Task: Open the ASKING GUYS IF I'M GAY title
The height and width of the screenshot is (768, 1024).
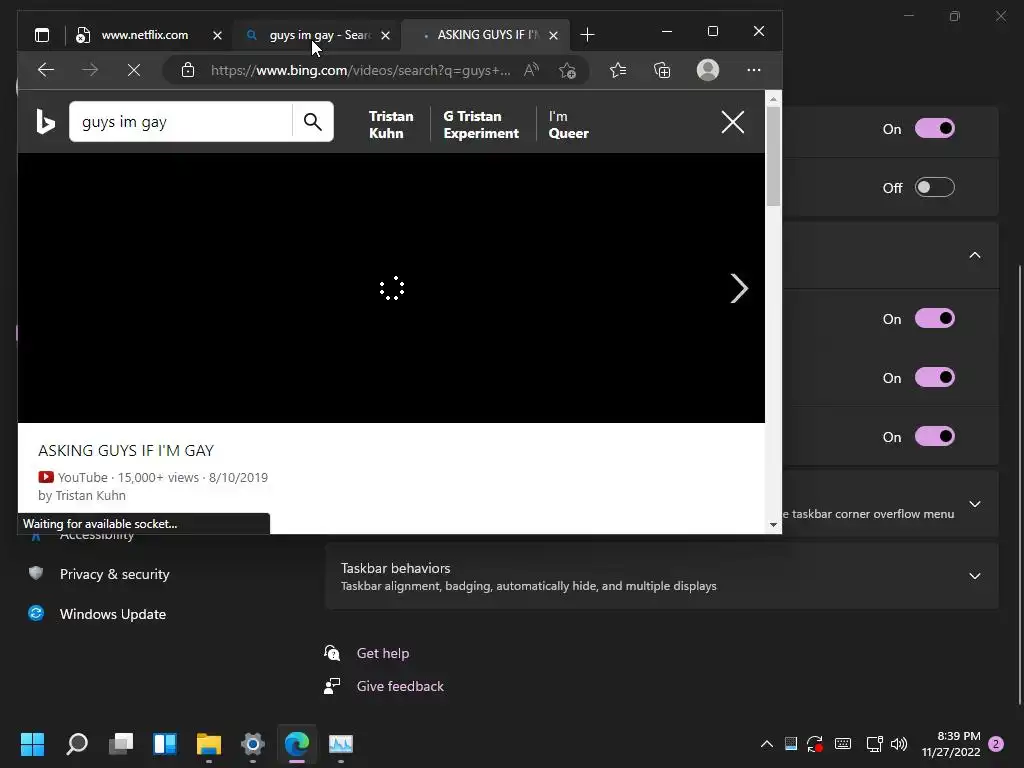Action: (x=125, y=451)
